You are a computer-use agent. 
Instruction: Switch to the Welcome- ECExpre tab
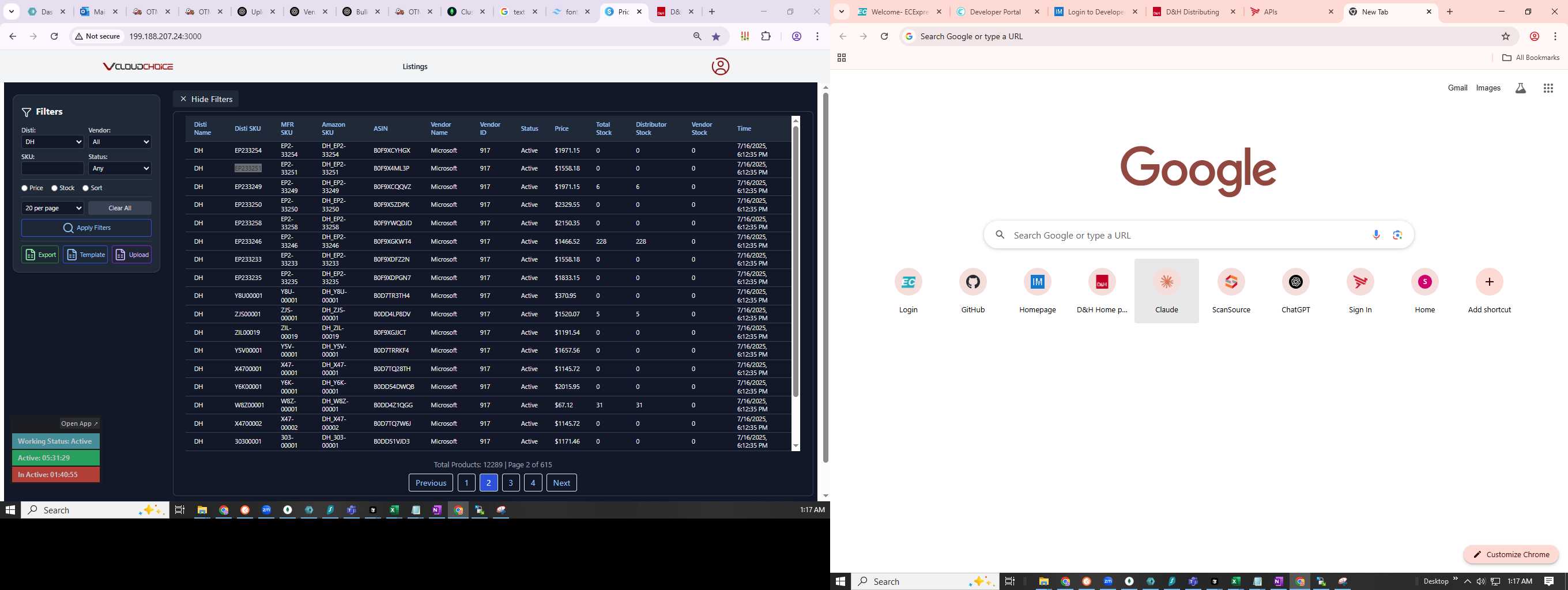coord(900,12)
